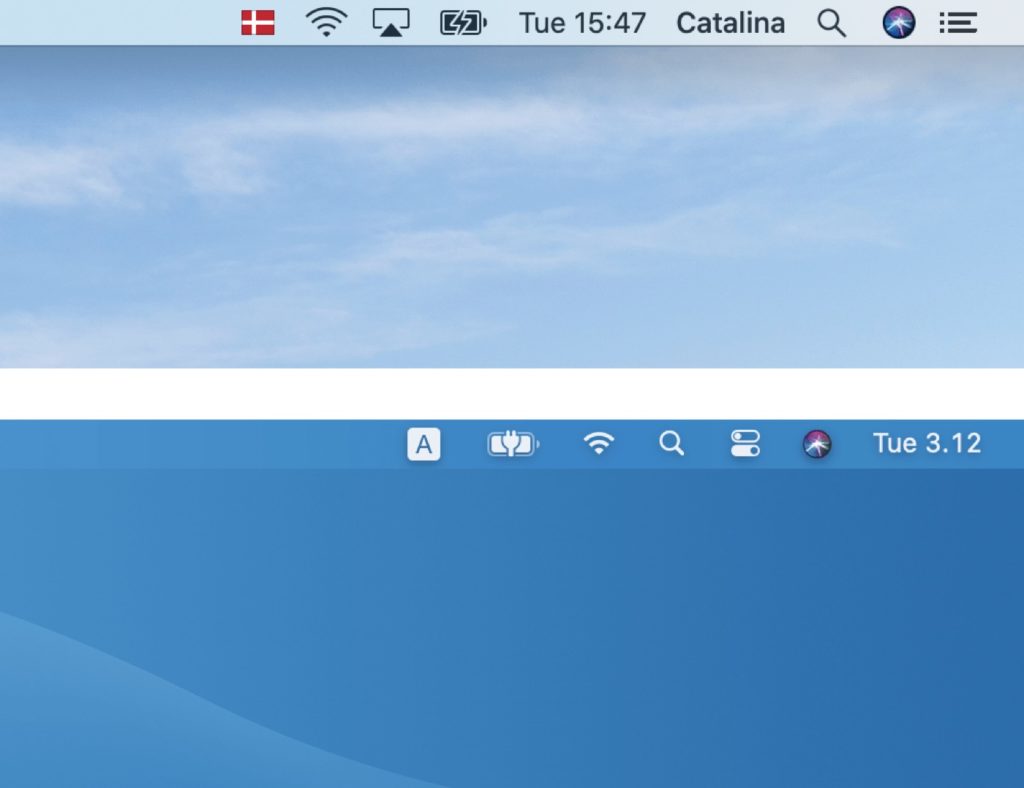Screen dimensions: 1024x788
Task: Click the black charging battery icon in the top bar
Action: 463,23
